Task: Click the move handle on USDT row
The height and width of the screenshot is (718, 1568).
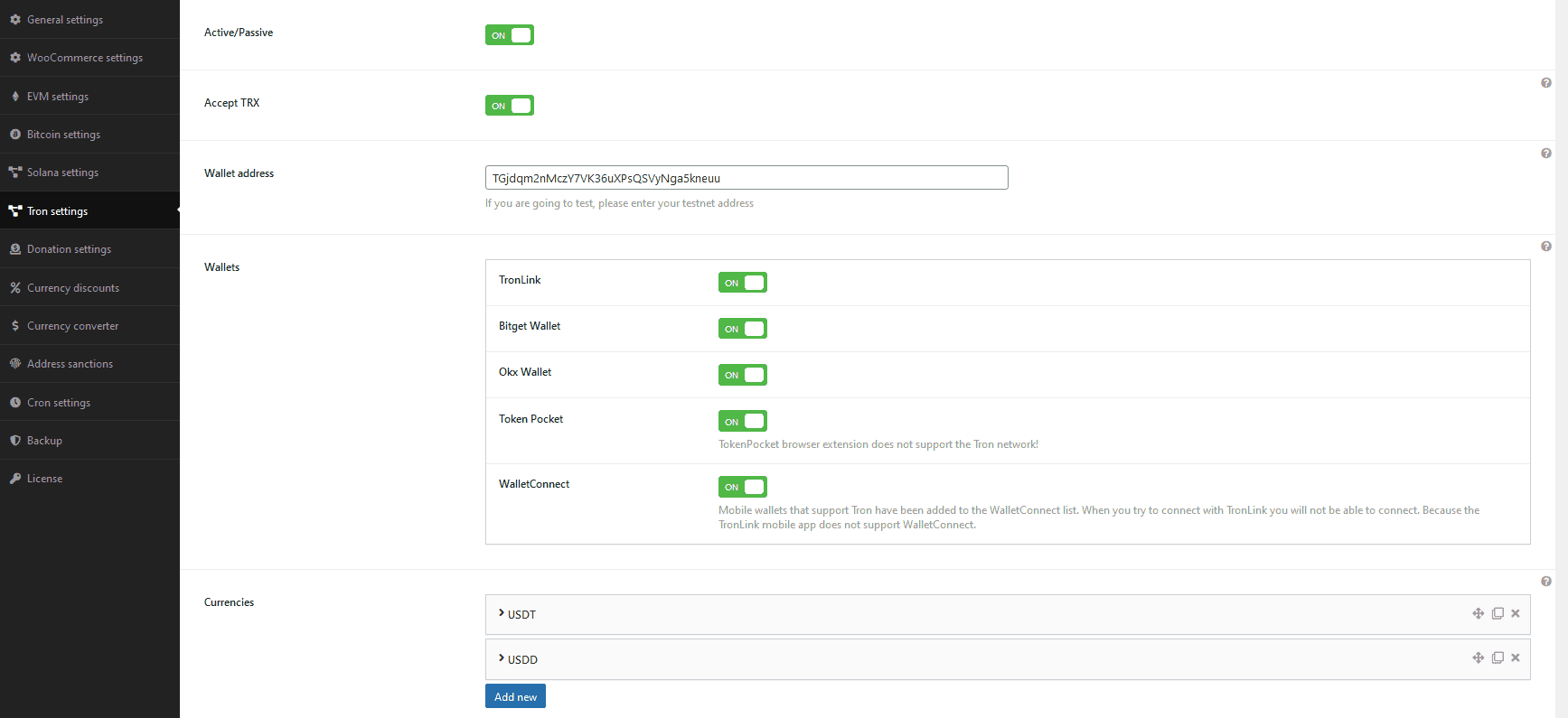Action: click(1479, 613)
